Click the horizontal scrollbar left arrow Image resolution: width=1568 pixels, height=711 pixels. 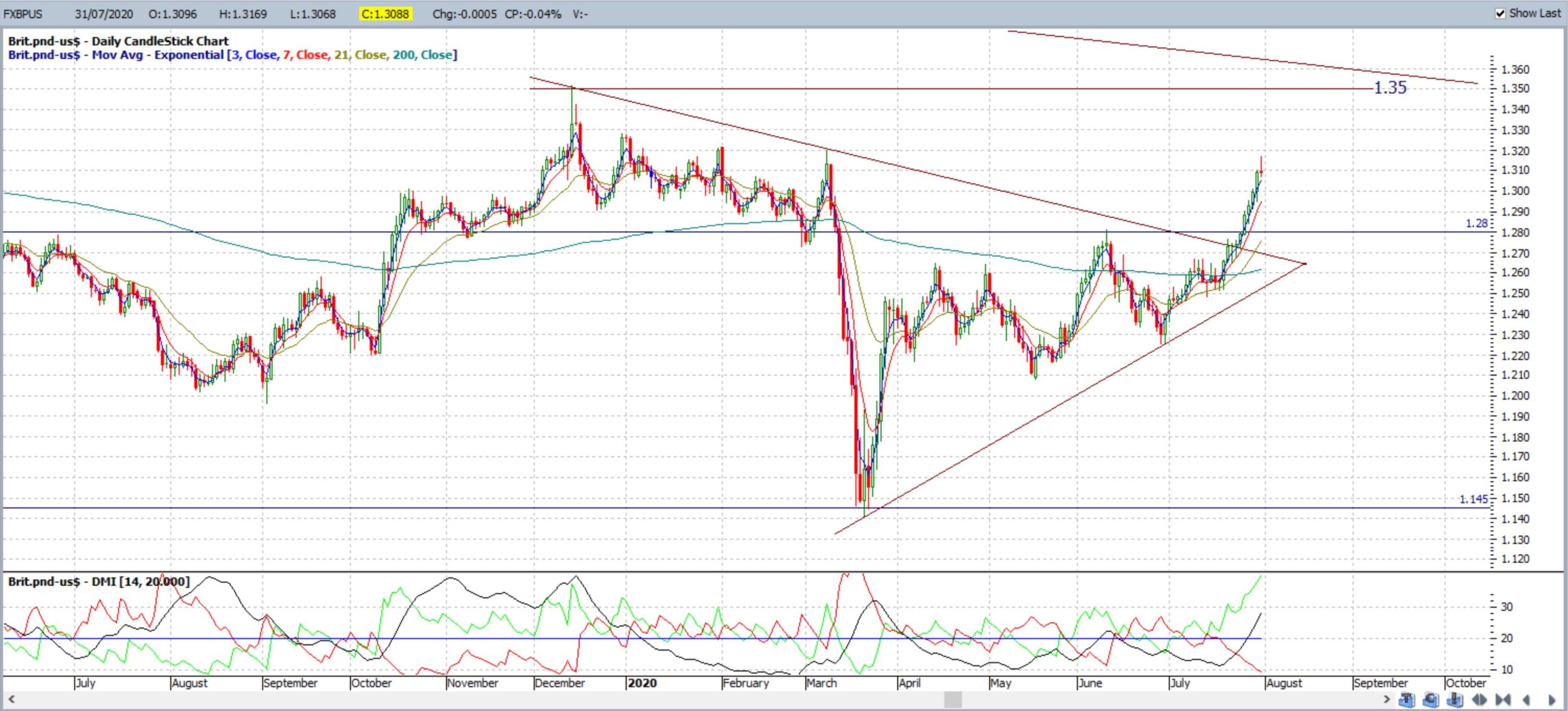(x=11, y=699)
